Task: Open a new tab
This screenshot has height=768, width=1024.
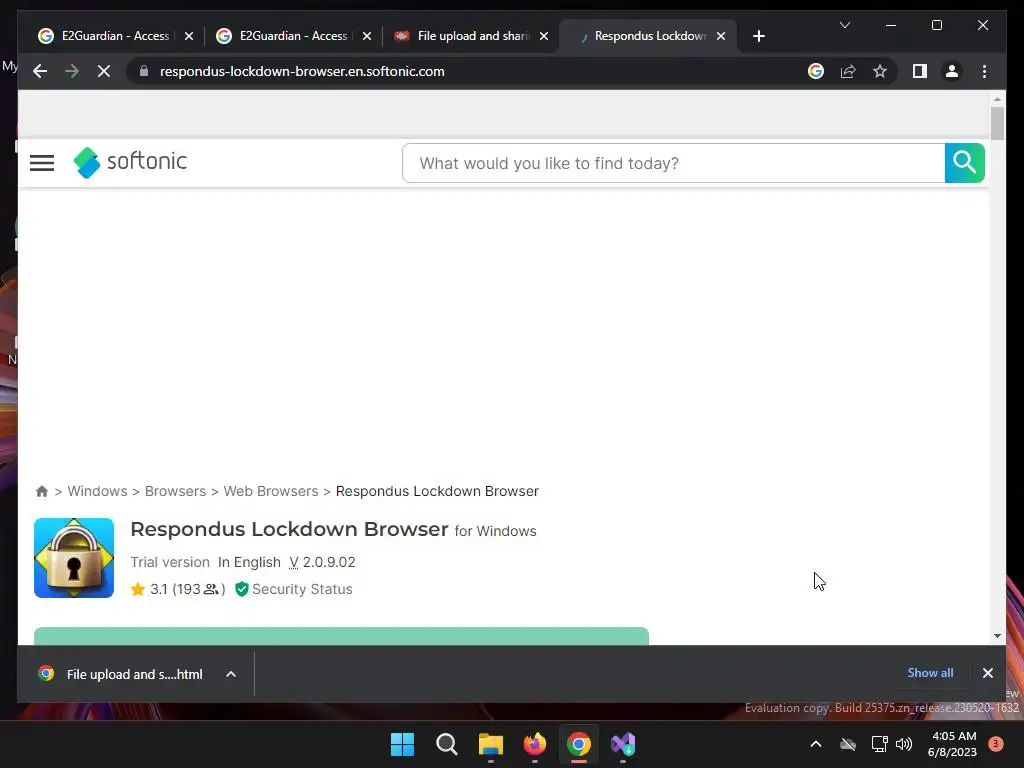Action: click(758, 36)
